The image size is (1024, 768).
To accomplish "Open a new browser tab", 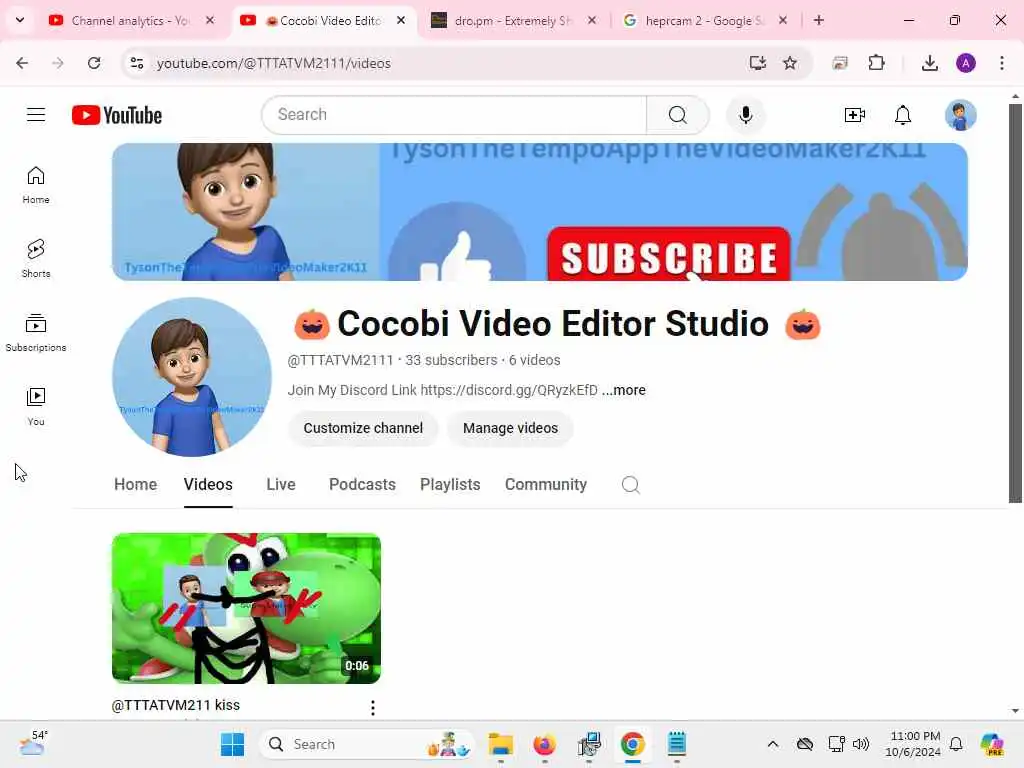I will point(819,20).
